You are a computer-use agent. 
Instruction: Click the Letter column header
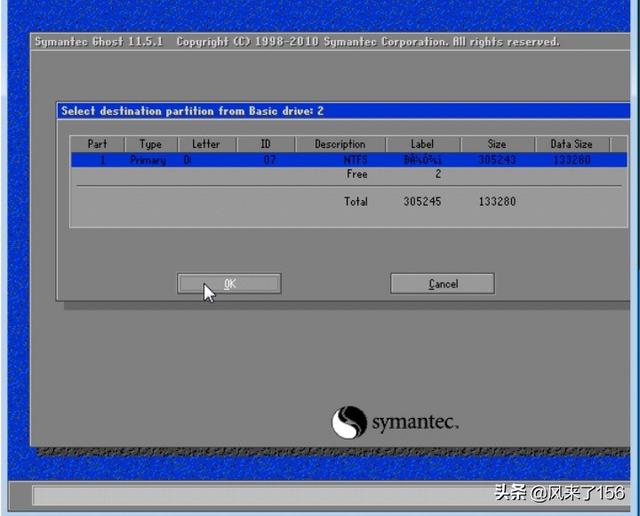[206, 144]
